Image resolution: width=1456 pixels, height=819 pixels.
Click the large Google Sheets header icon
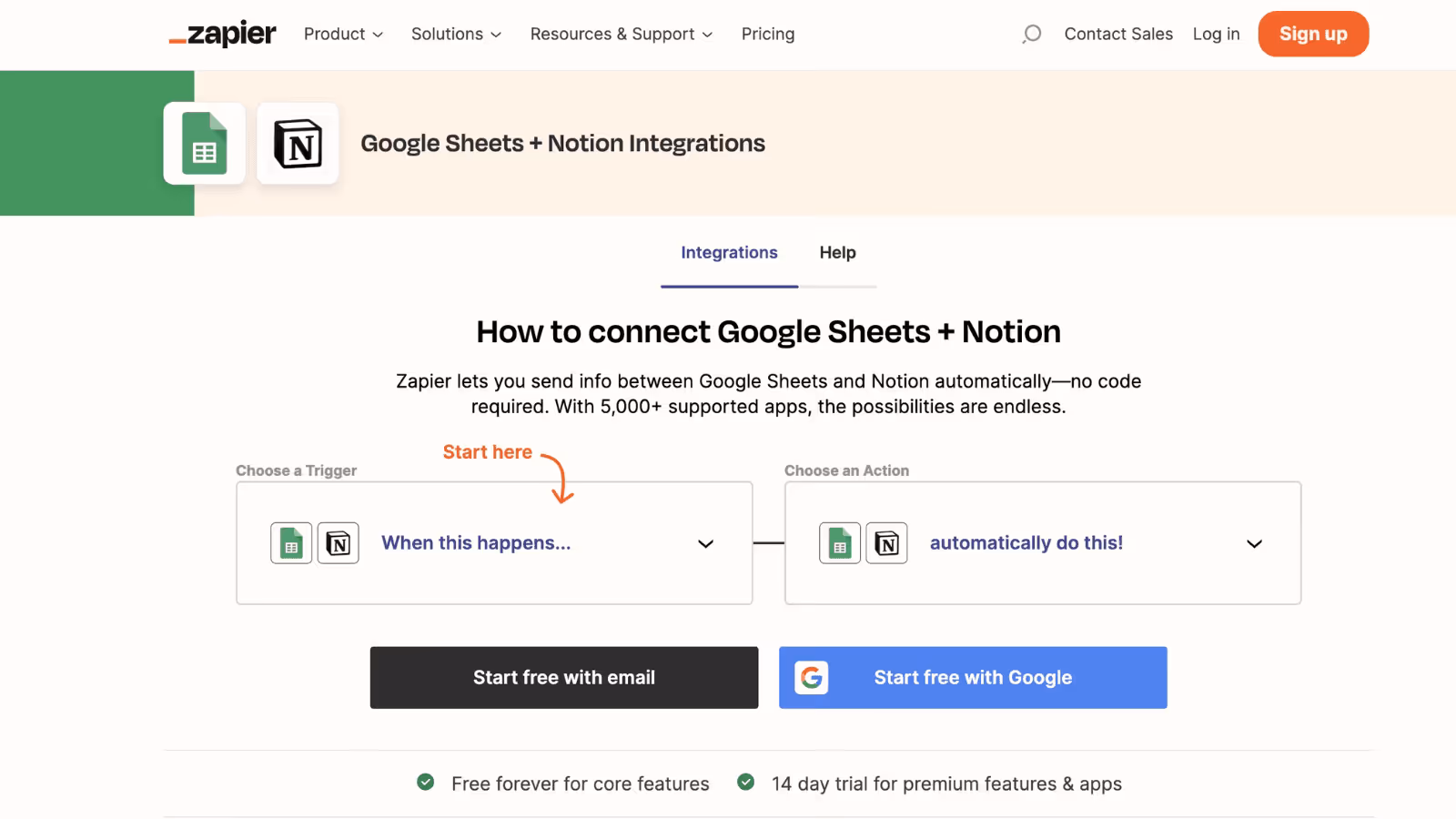(205, 144)
